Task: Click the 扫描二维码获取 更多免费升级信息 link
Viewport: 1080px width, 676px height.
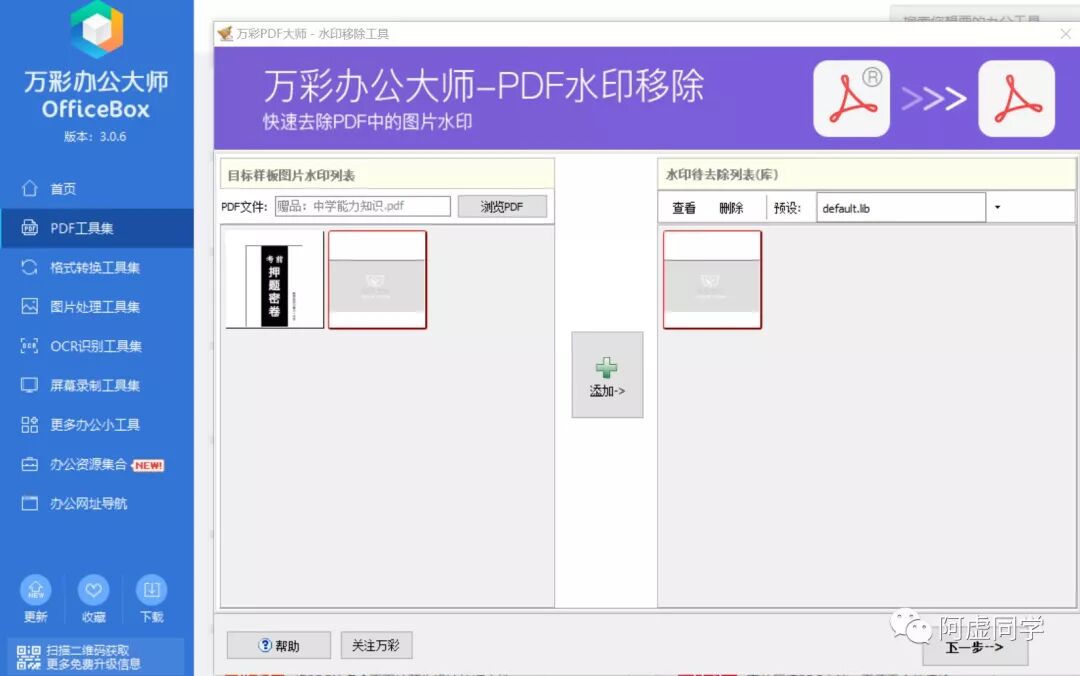Action: click(x=93, y=657)
